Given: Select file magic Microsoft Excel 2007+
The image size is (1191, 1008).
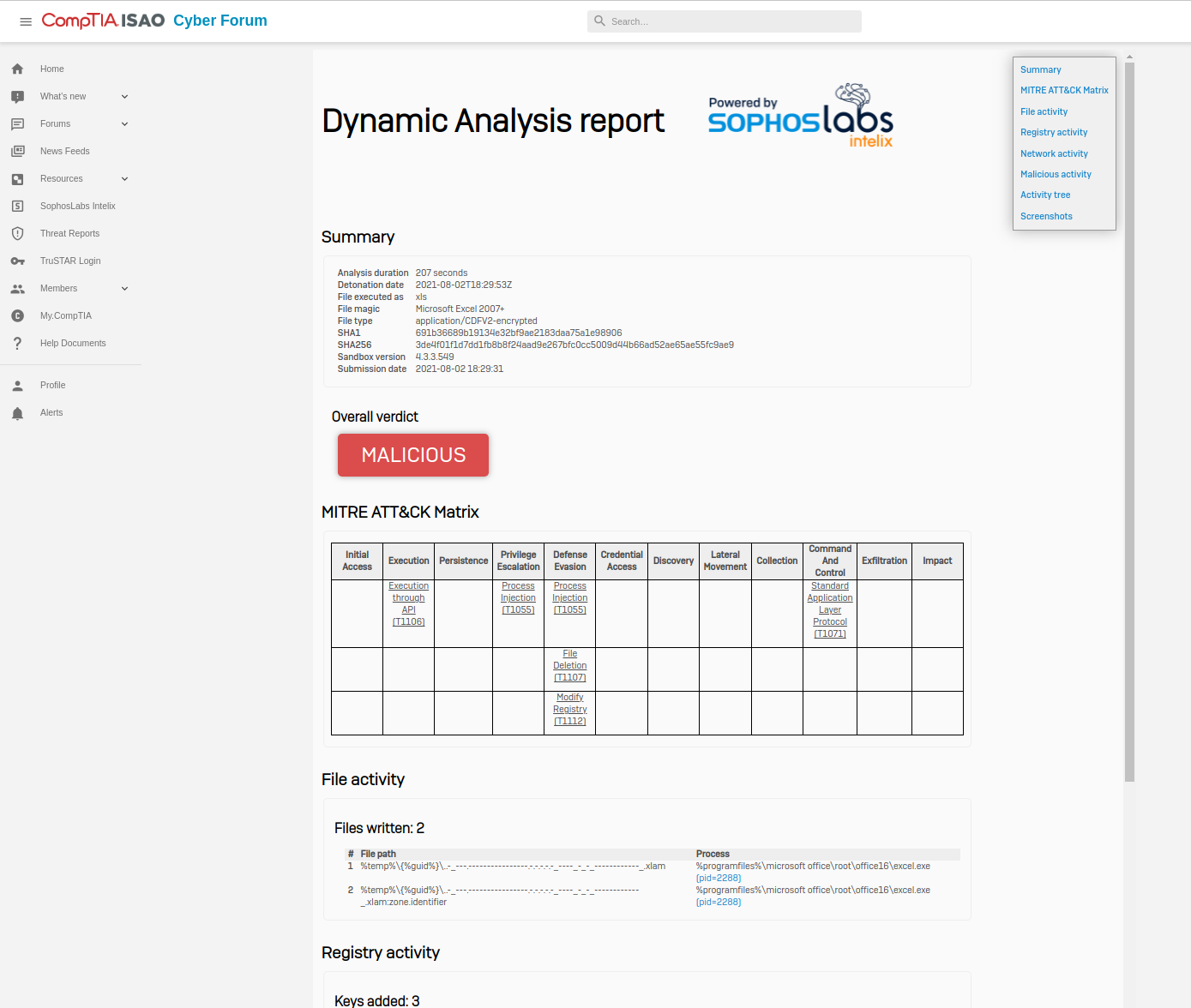Looking at the screenshot, I should [460, 309].
